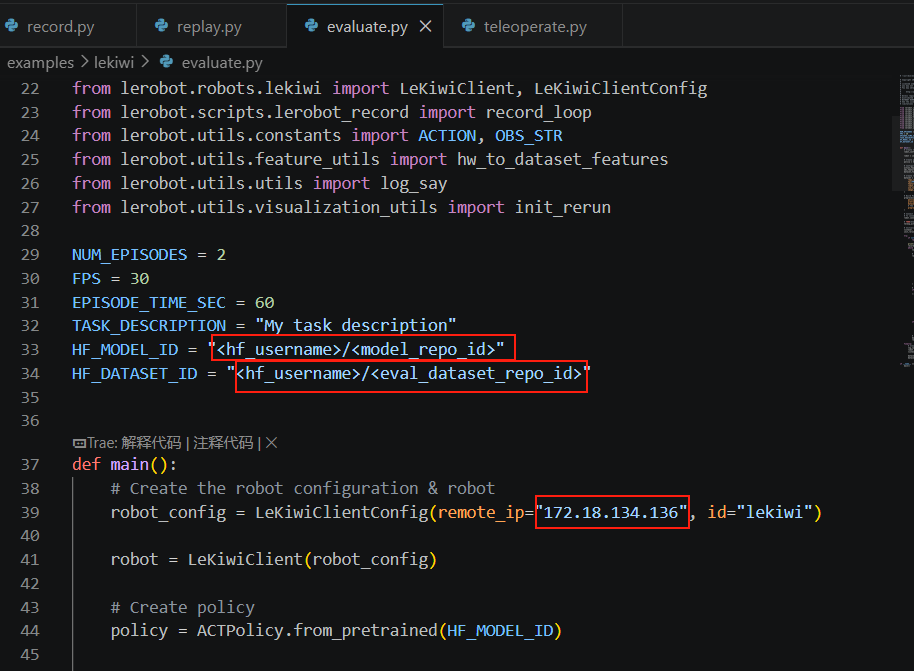Expand the chevron after examples breadcrumb
The image size is (914, 671).
pos(85,61)
